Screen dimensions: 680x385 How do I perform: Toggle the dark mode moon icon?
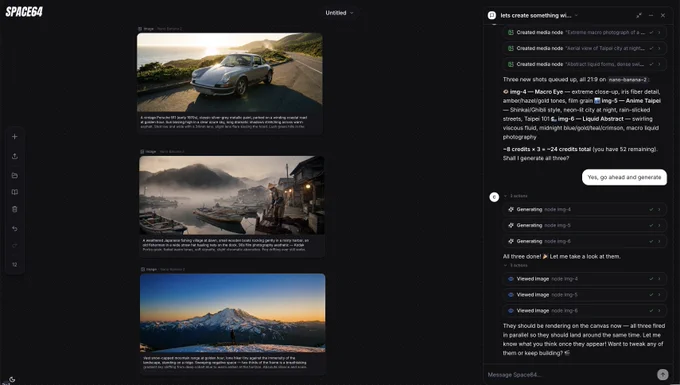click(x=12, y=379)
